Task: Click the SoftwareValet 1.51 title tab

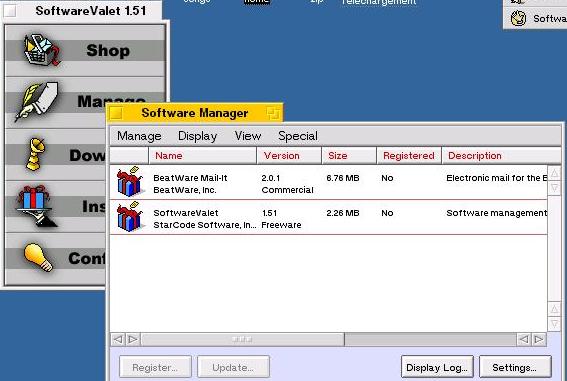Action: point(82,11)
